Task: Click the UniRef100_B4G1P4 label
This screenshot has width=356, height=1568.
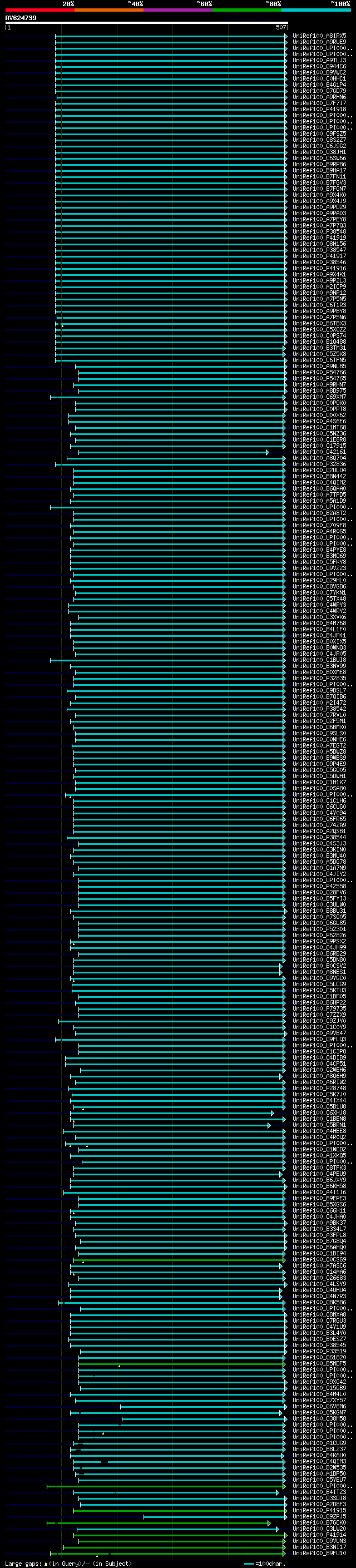Action: point(319,85)
